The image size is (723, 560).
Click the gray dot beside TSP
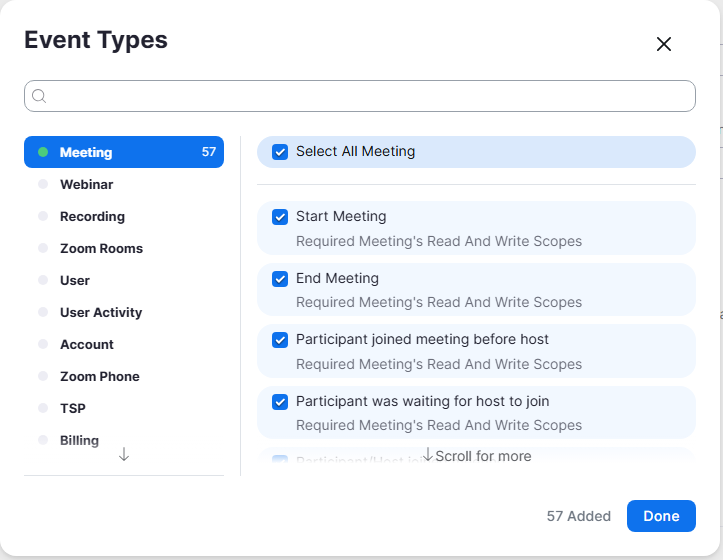click(43, 408)
